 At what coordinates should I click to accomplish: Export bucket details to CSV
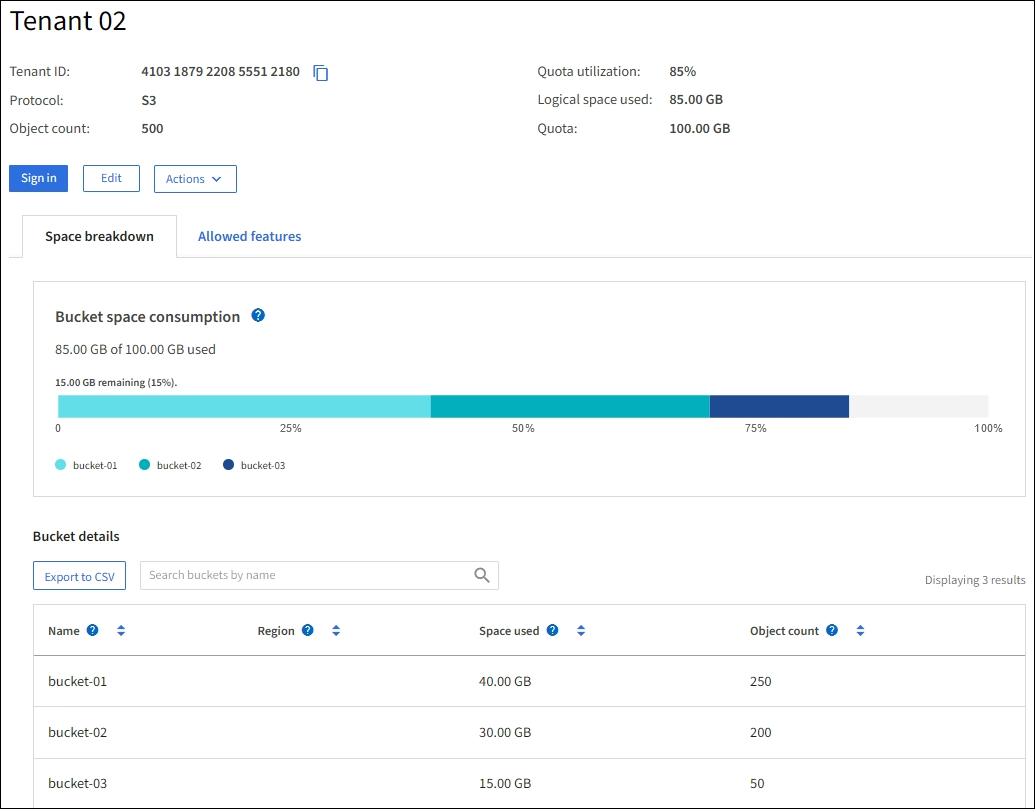pyautogui.click(x=79, y=577)
